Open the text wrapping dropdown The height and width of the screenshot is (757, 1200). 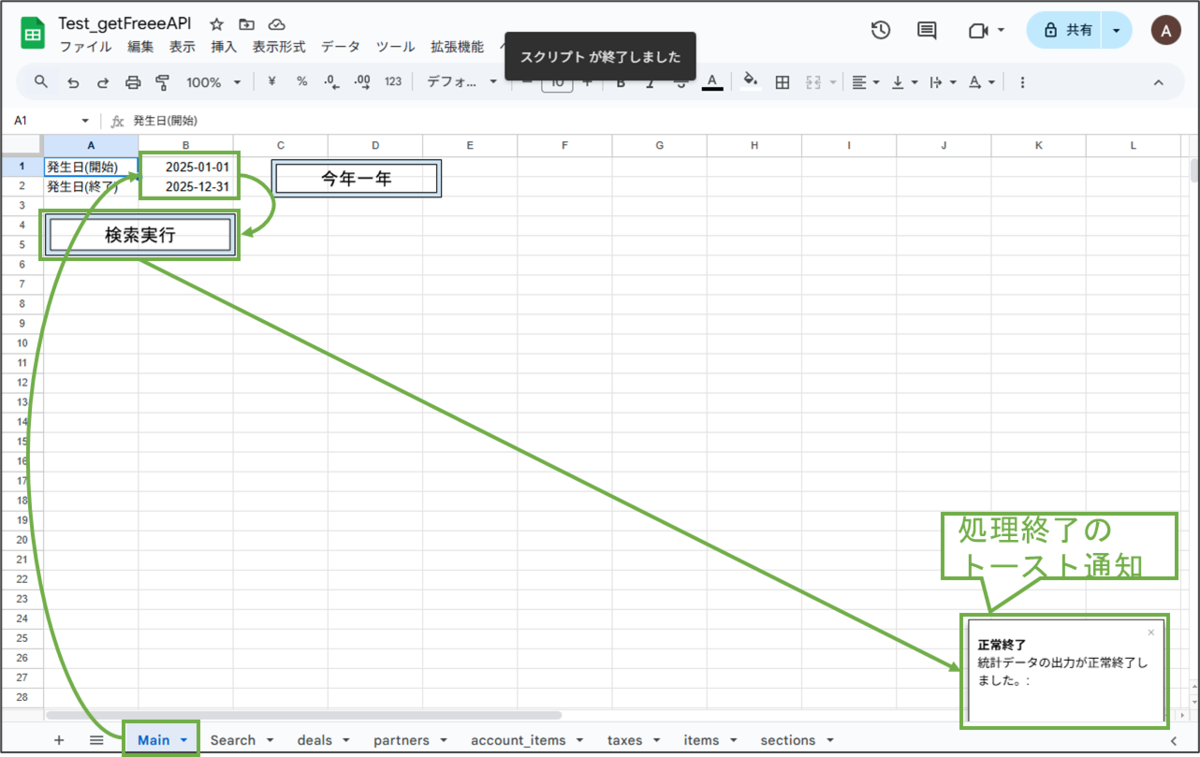click(x=943, y=82)
